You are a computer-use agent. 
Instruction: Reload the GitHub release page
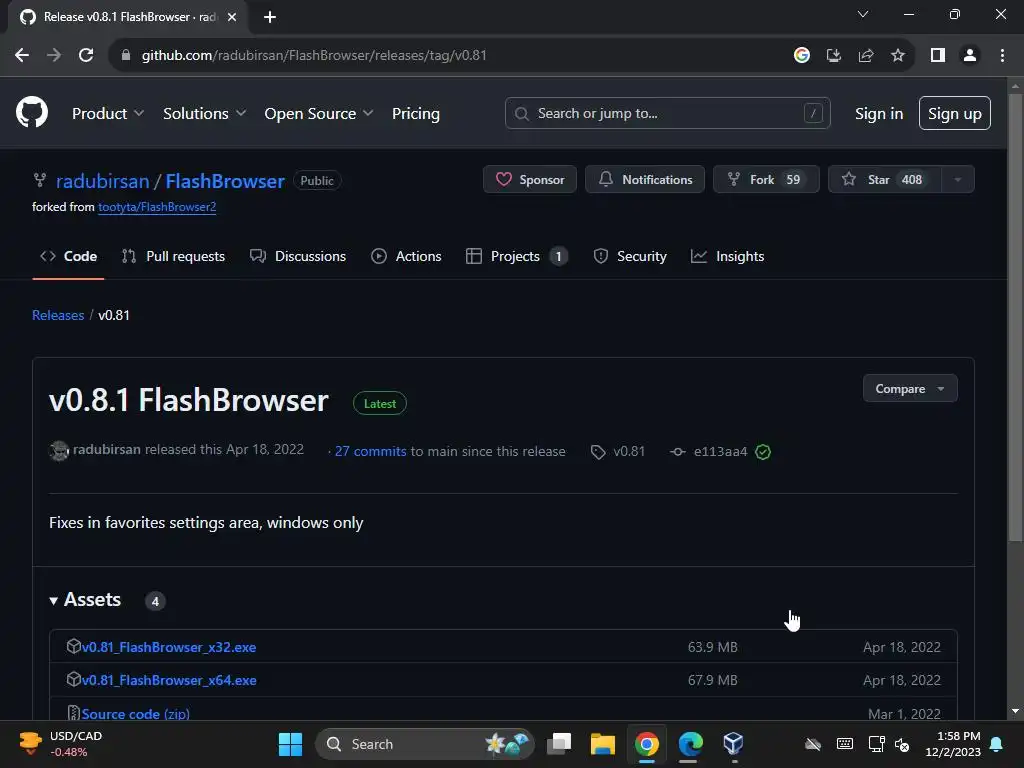tap(86, 56)
